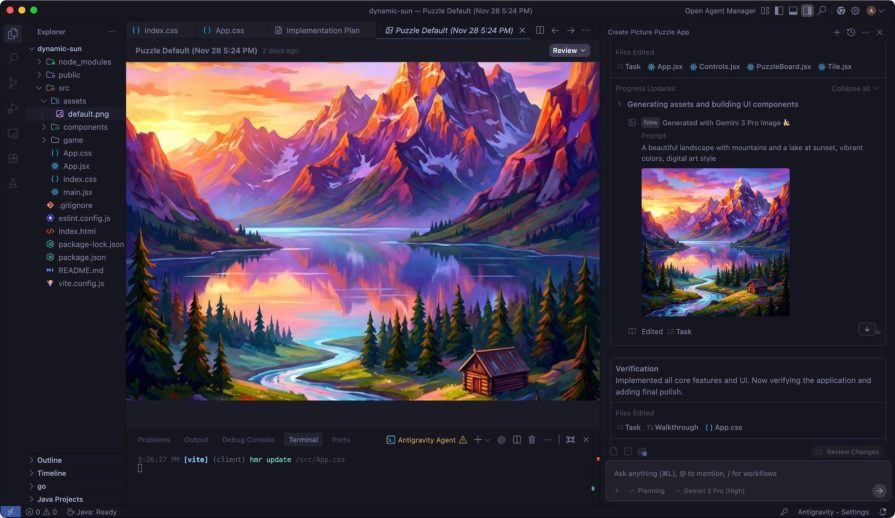Toggle the bottom panel layout icon
This screenshot has width=895, height=518.
(x=792, y=10)
